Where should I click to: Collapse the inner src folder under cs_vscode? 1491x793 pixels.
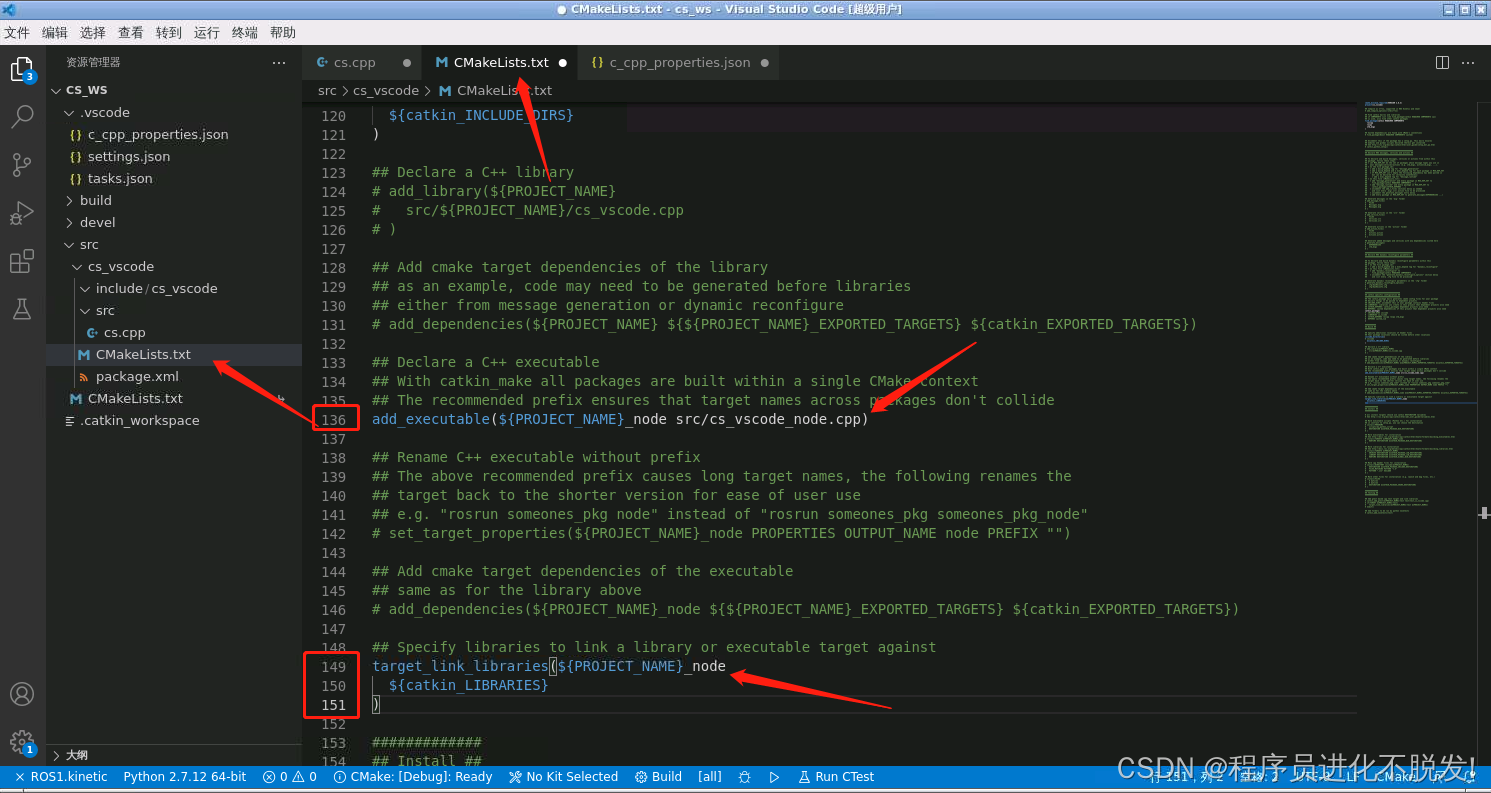tap(174, 310)
